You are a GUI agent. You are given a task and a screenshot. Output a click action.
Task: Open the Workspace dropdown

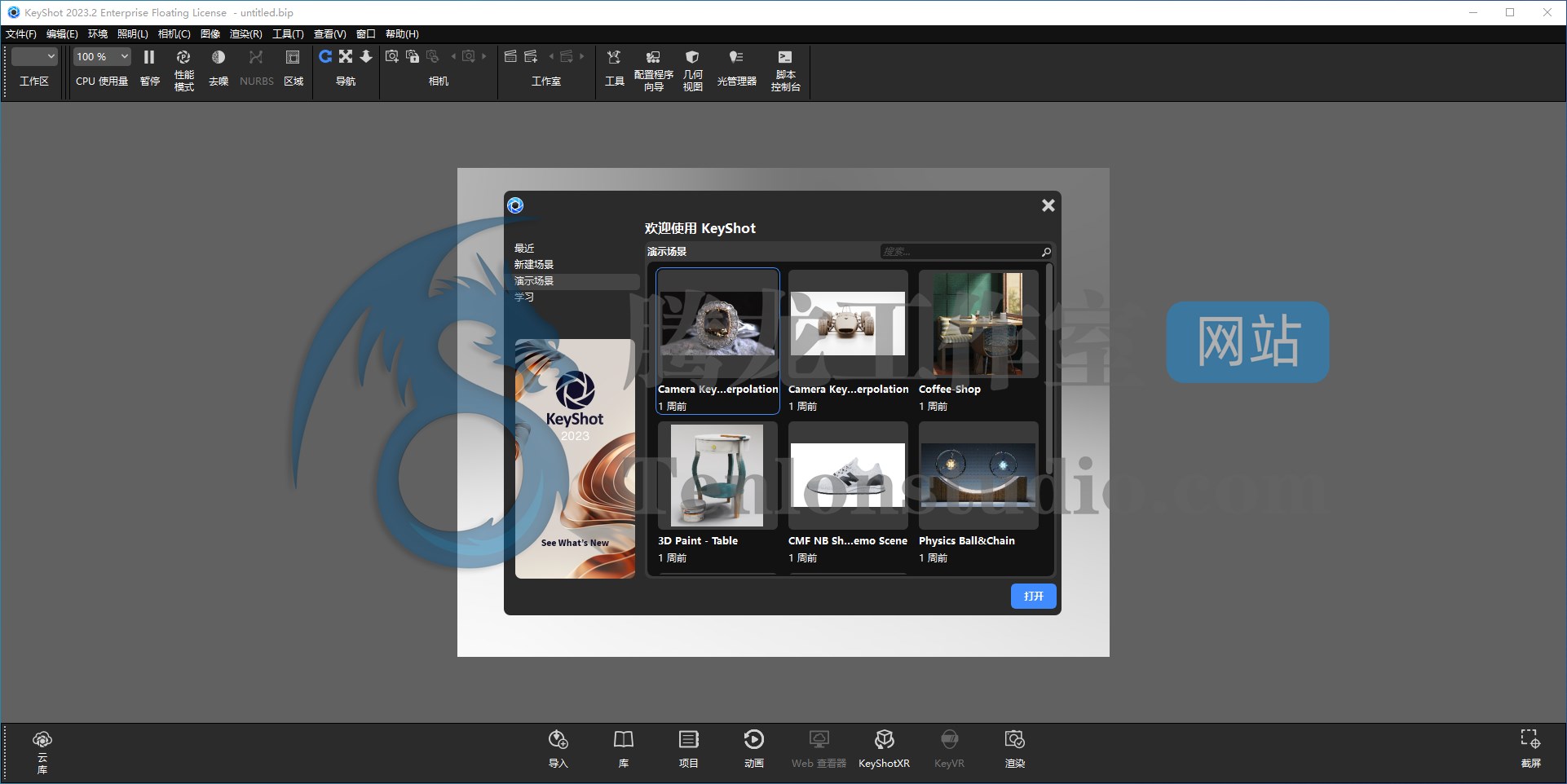tap(34, 56)
